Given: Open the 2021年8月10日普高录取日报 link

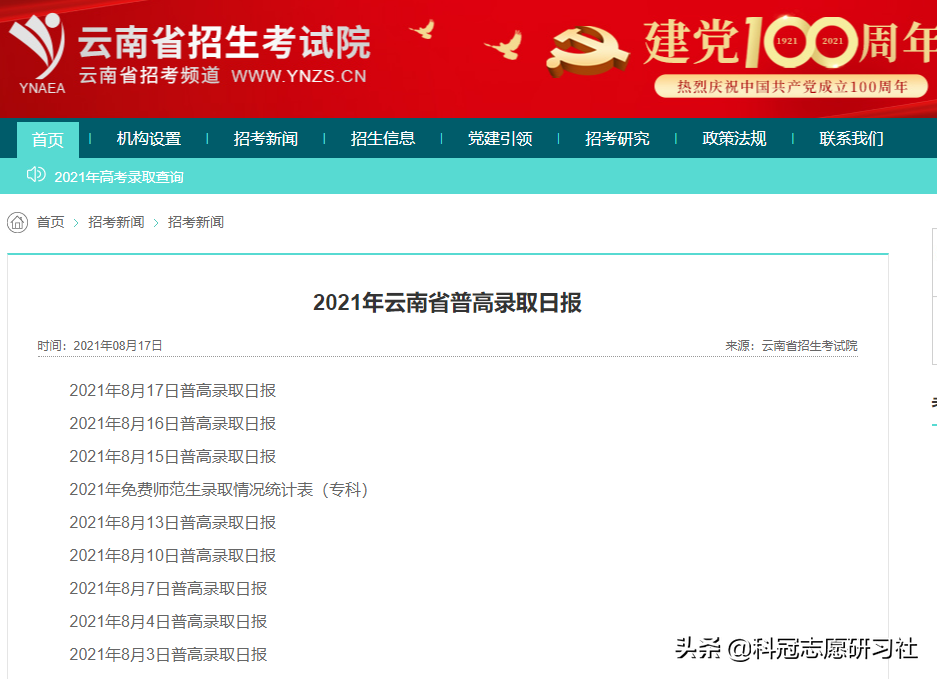Looking at the screenshot, I should pyautogui.click(x=172, y=555).
